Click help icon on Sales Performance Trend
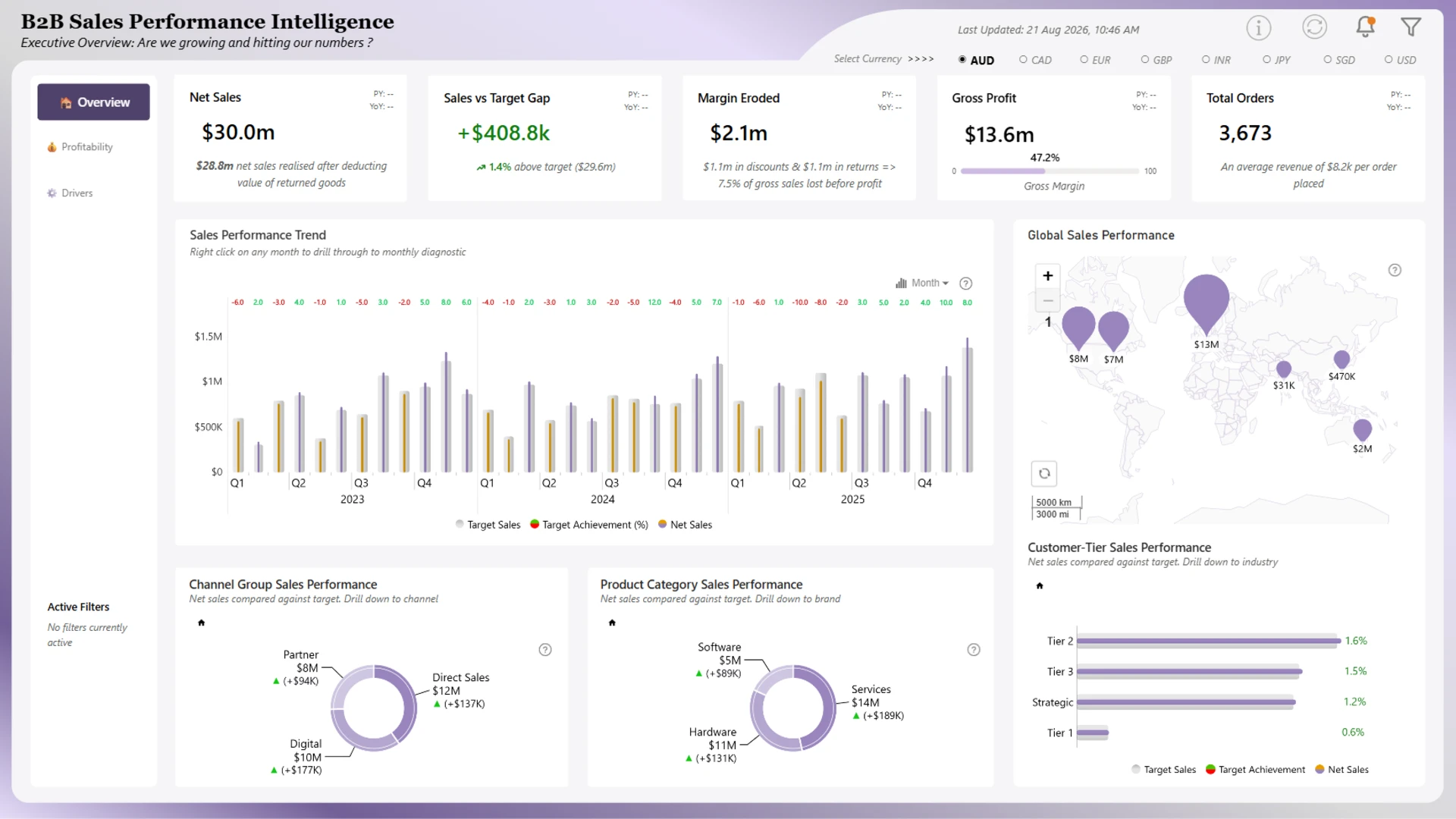This screenshot has width=1456, height=819. pos(965,284)
